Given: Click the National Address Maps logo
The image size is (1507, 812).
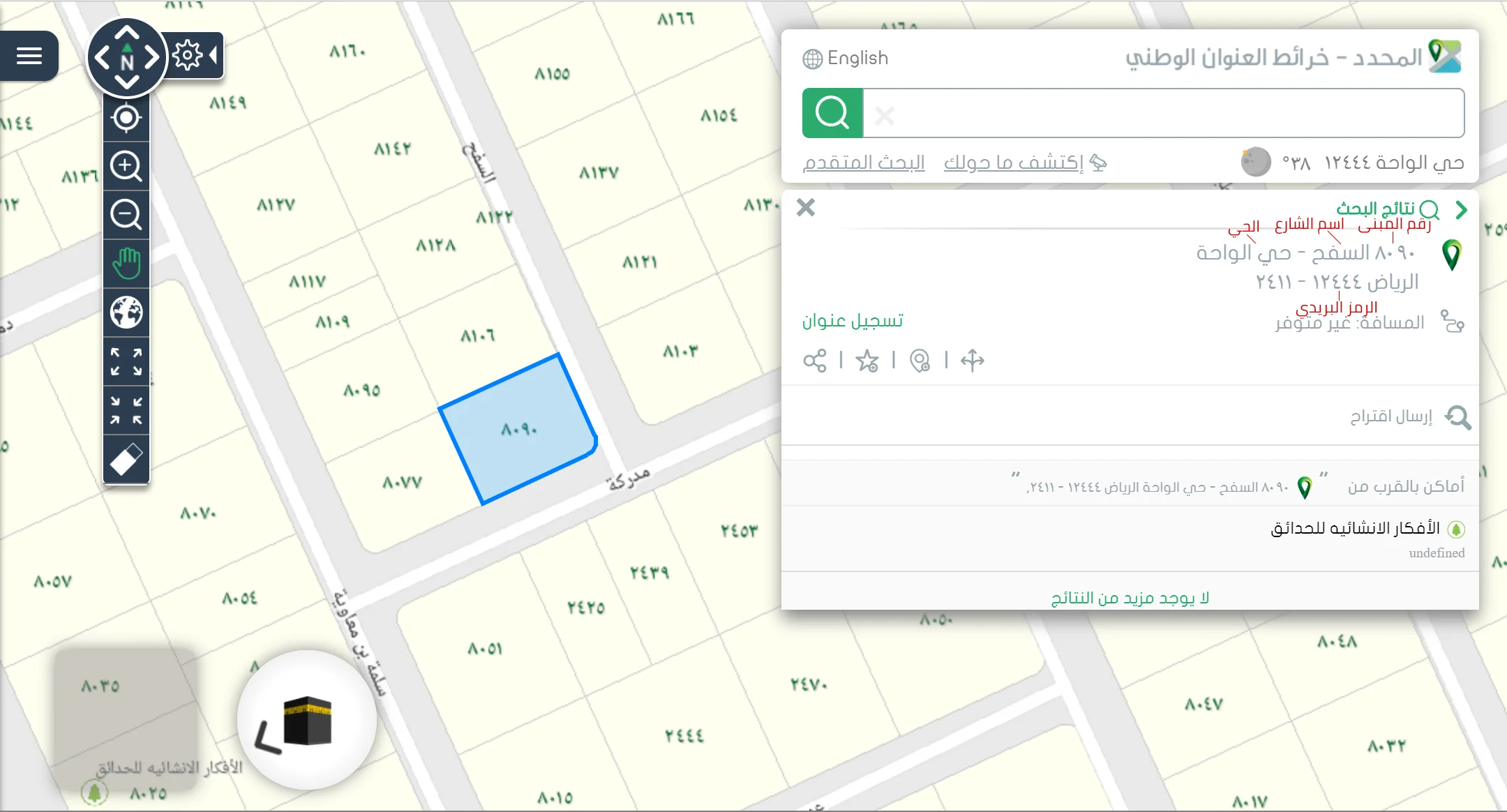Looking at the screenshot, I should coord(1445,57).
